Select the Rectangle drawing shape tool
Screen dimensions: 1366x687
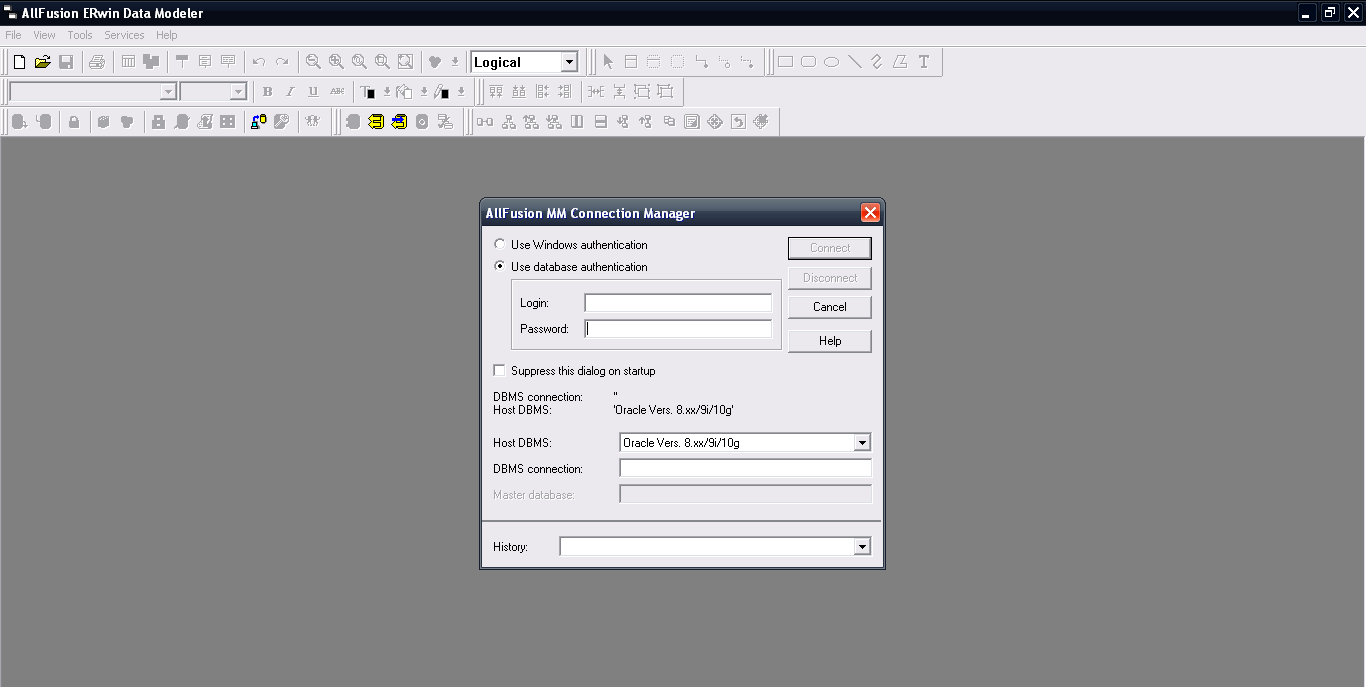785,62
